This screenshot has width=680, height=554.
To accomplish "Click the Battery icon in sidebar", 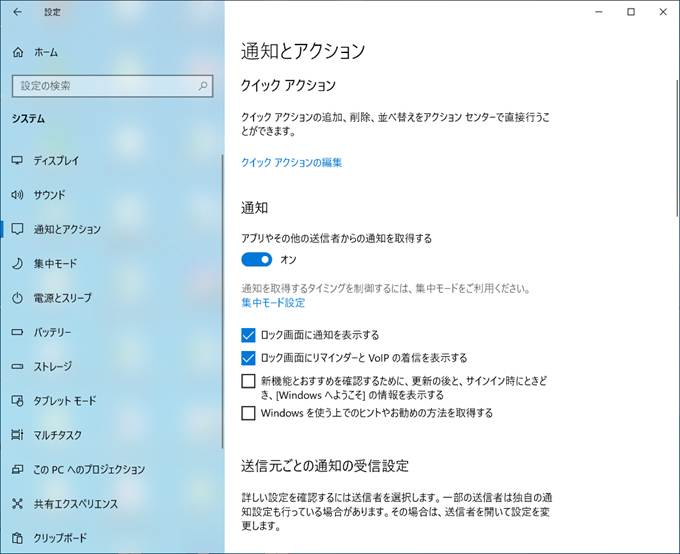I will [x=17, y=332].
